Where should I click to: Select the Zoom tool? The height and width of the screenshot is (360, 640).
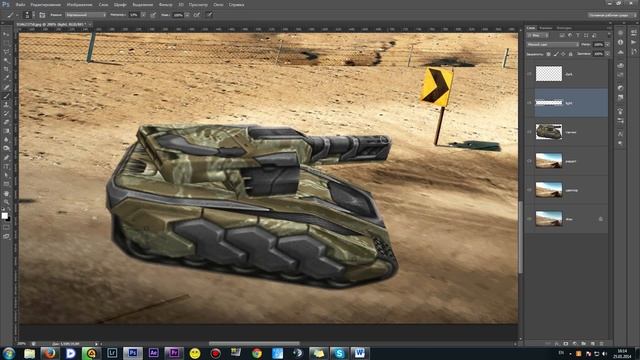pos(6,202)
